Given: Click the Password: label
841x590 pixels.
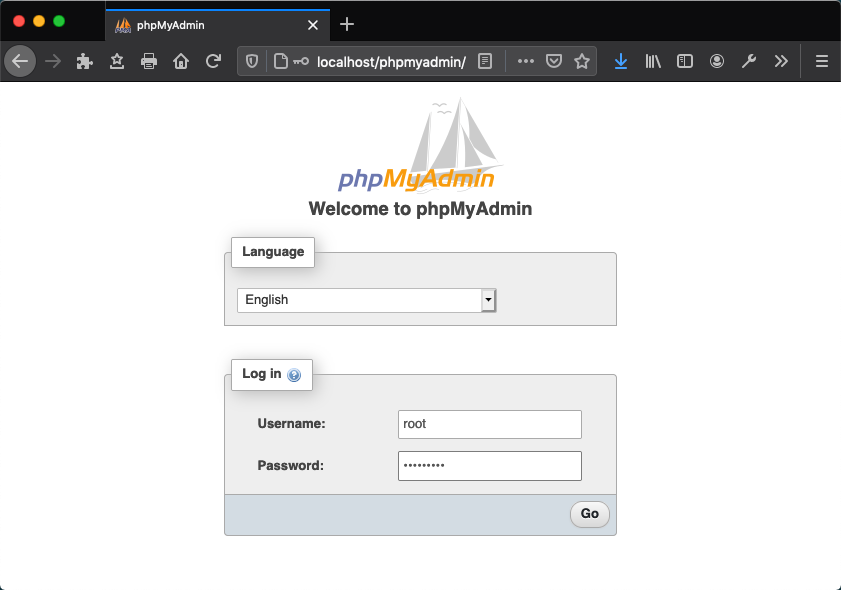Looking at the screenshot, I should click(291, 466).
